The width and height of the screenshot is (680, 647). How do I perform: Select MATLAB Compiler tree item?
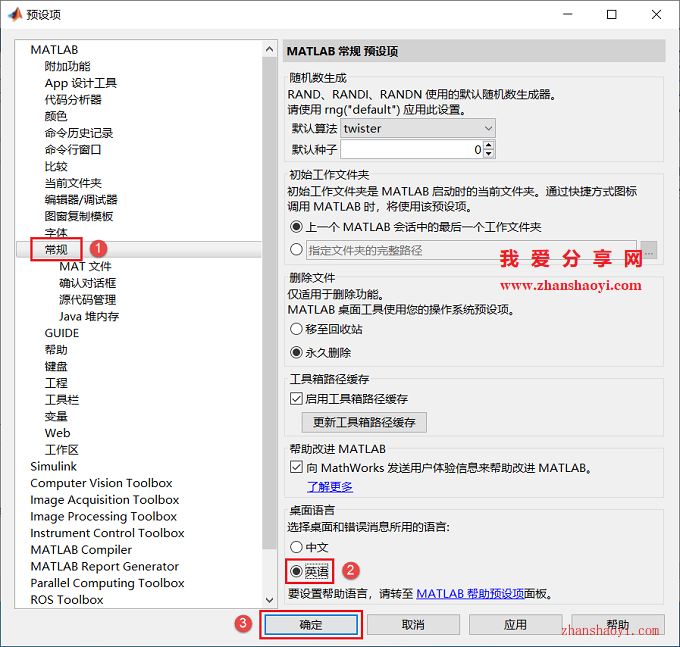[81, 549]
